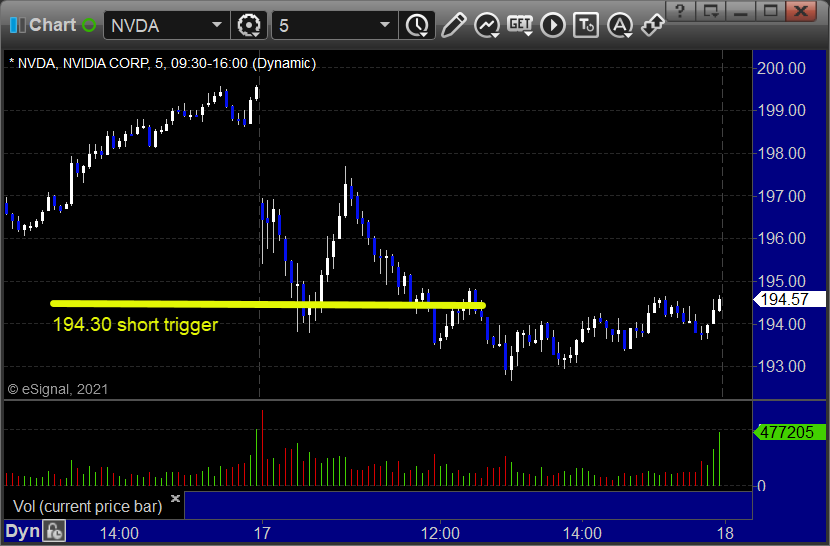Open the alerts A circle icon
830x546 pixels.
[x=620, y=25]
